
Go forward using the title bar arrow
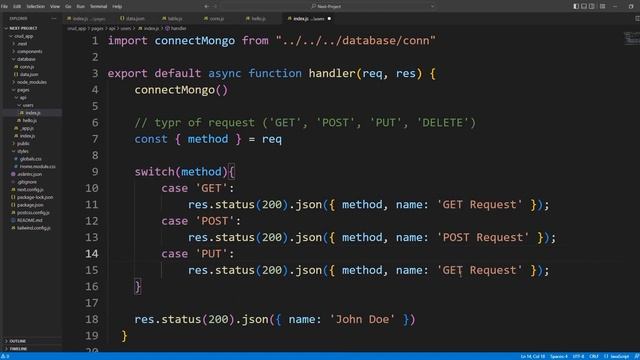(x=216, y=7)
